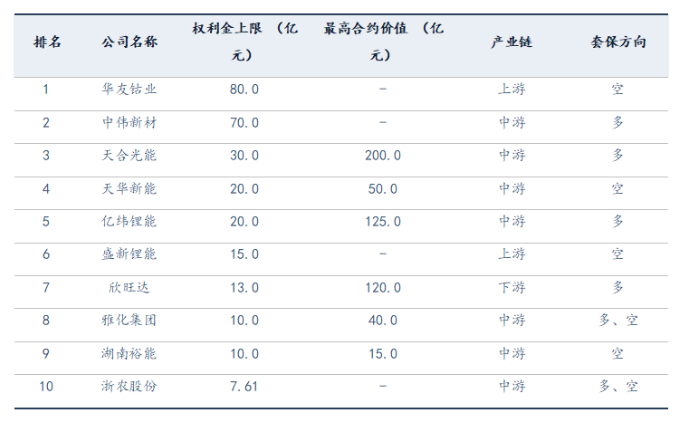Click the 套保方向 column header
The width and height of the screenshot is (689, 421).
[618, 42]
